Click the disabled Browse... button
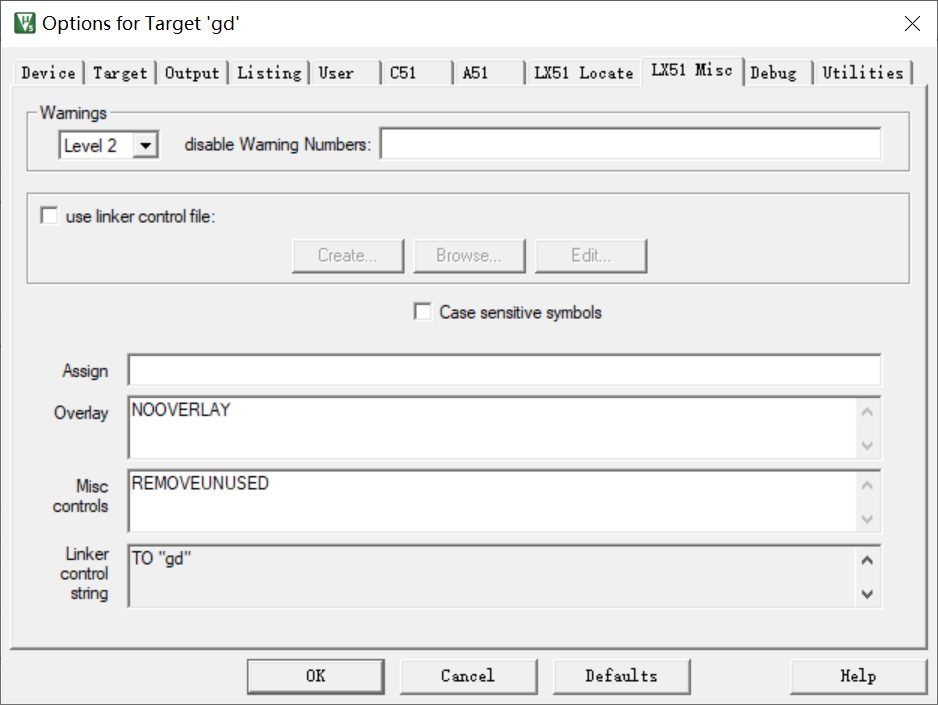 [x=469, y=256]
